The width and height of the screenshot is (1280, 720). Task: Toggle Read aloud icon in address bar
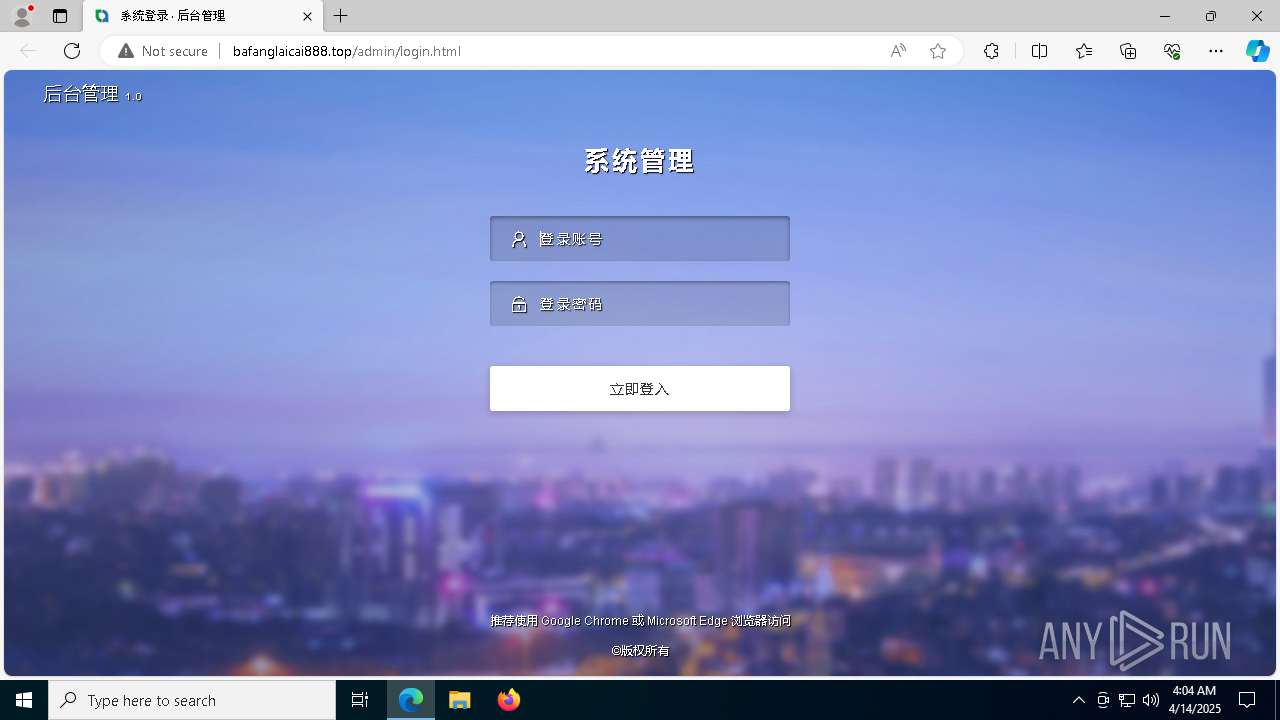898,51
